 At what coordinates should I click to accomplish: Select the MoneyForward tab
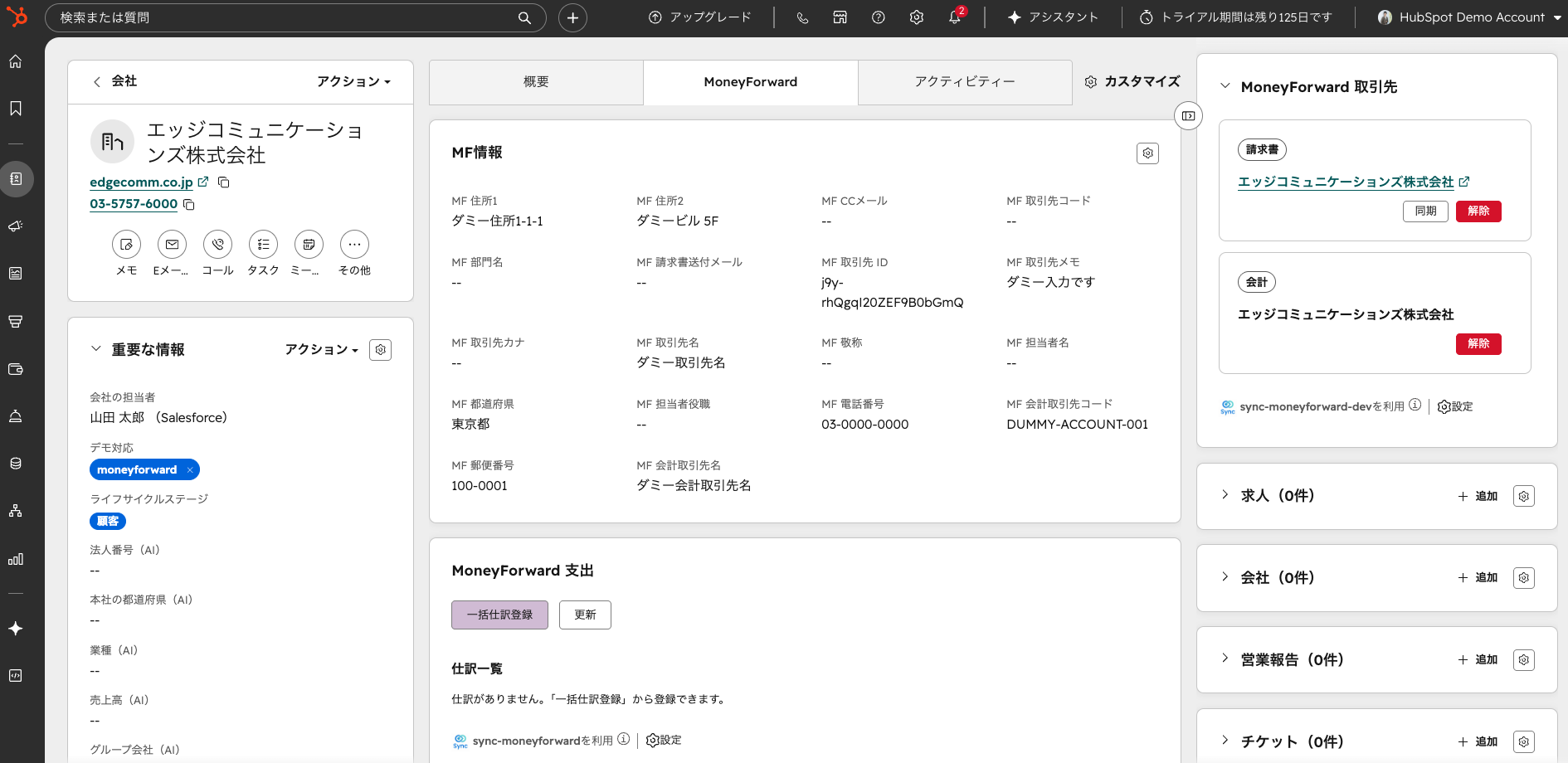[x=751, y=82]
